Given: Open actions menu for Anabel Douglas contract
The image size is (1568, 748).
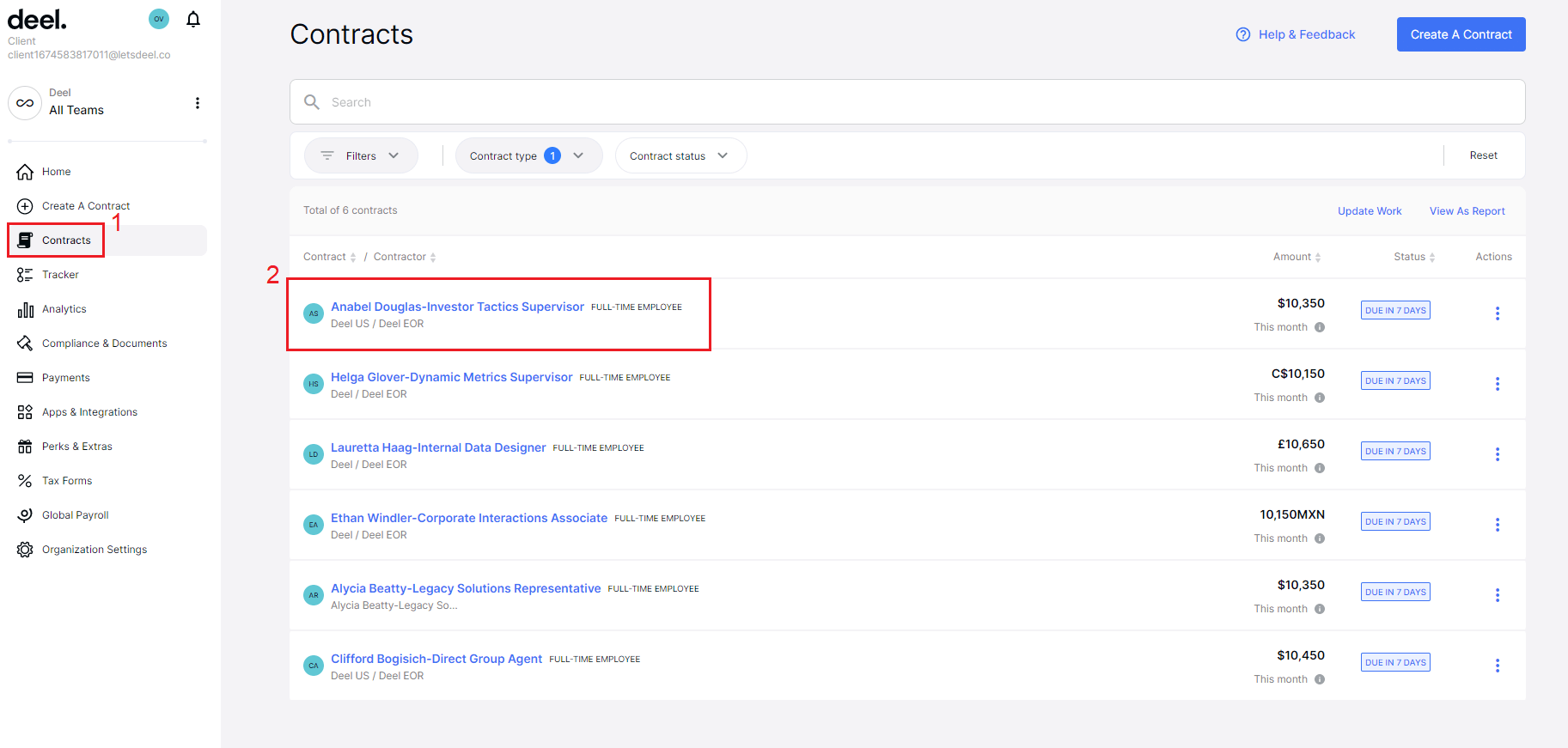Looking at the screenshot, I should tap(1498, 313).
